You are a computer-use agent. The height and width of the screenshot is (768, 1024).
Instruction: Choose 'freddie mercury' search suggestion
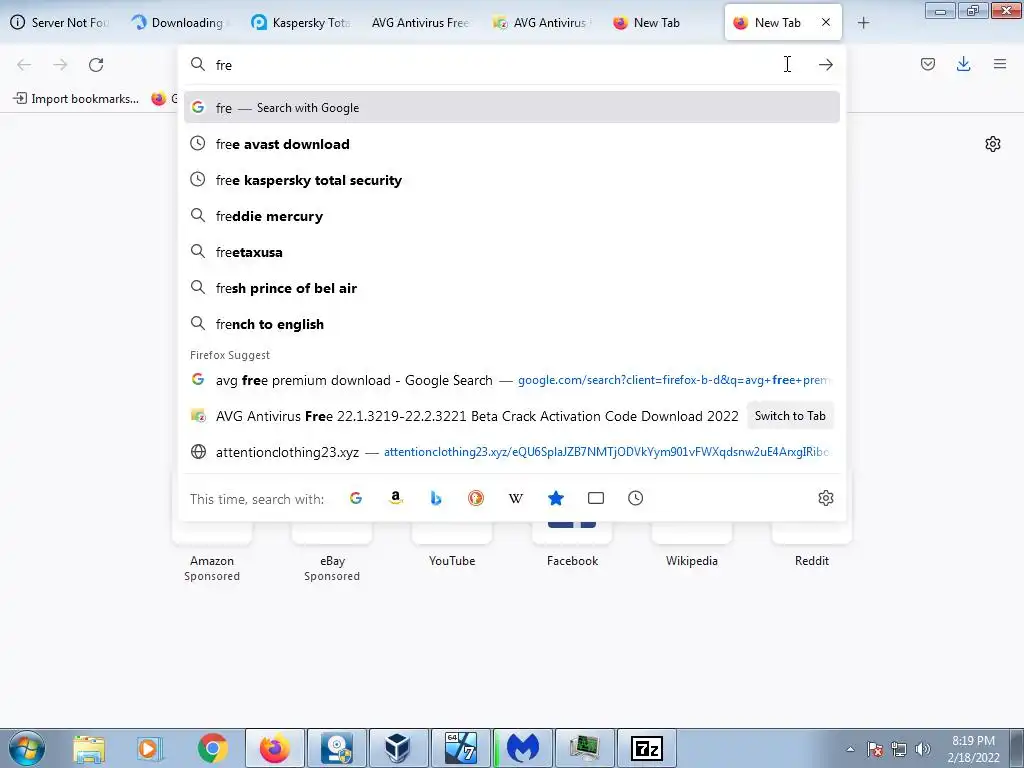pos(511,216)
